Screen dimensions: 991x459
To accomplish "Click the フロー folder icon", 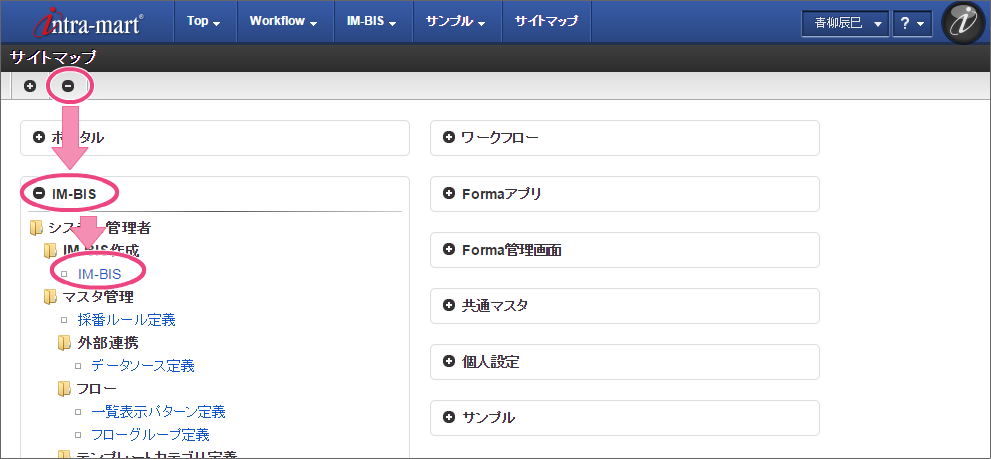I will click(x=65, y=389).
